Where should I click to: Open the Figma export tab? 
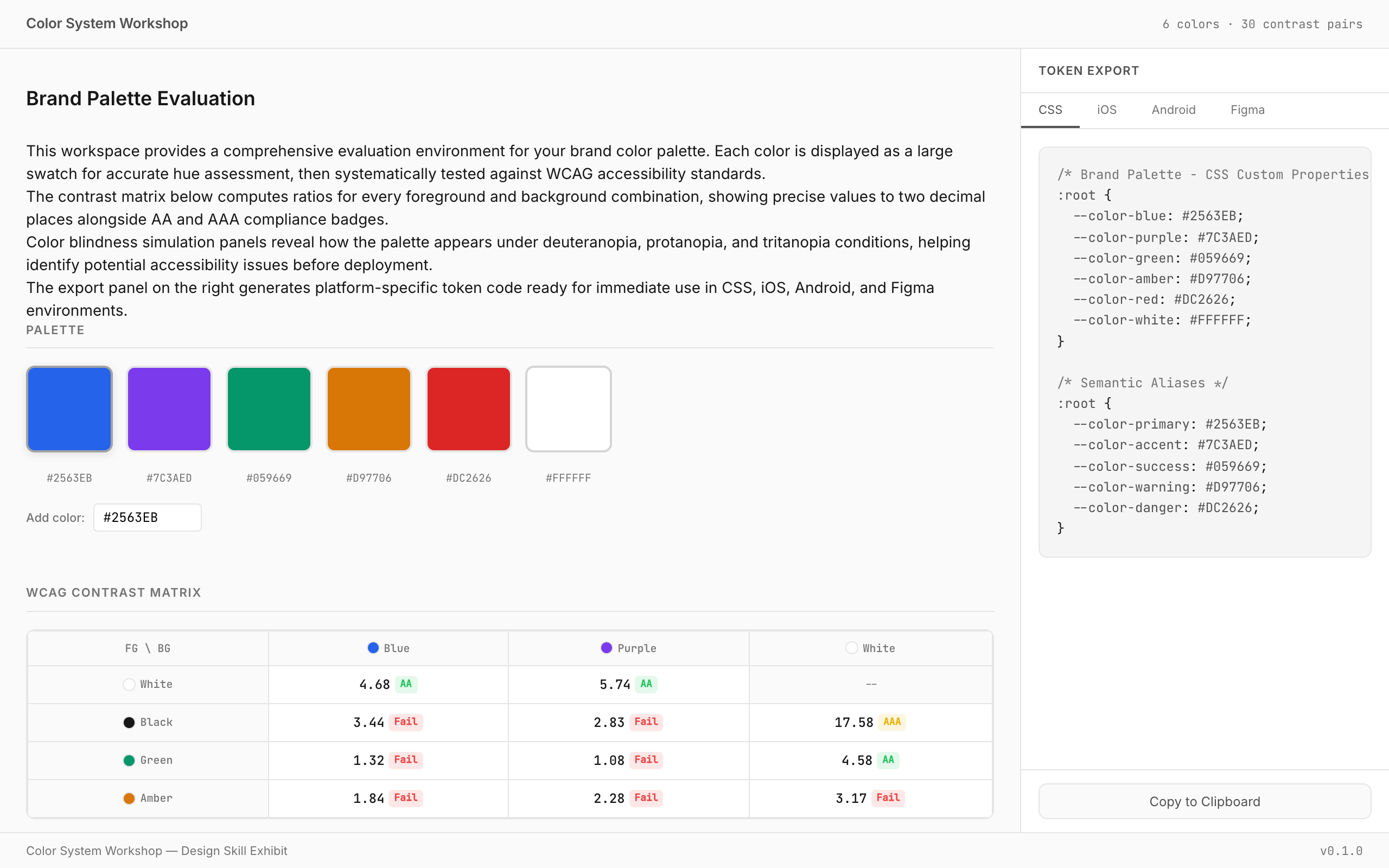(x=1247, y=110)
